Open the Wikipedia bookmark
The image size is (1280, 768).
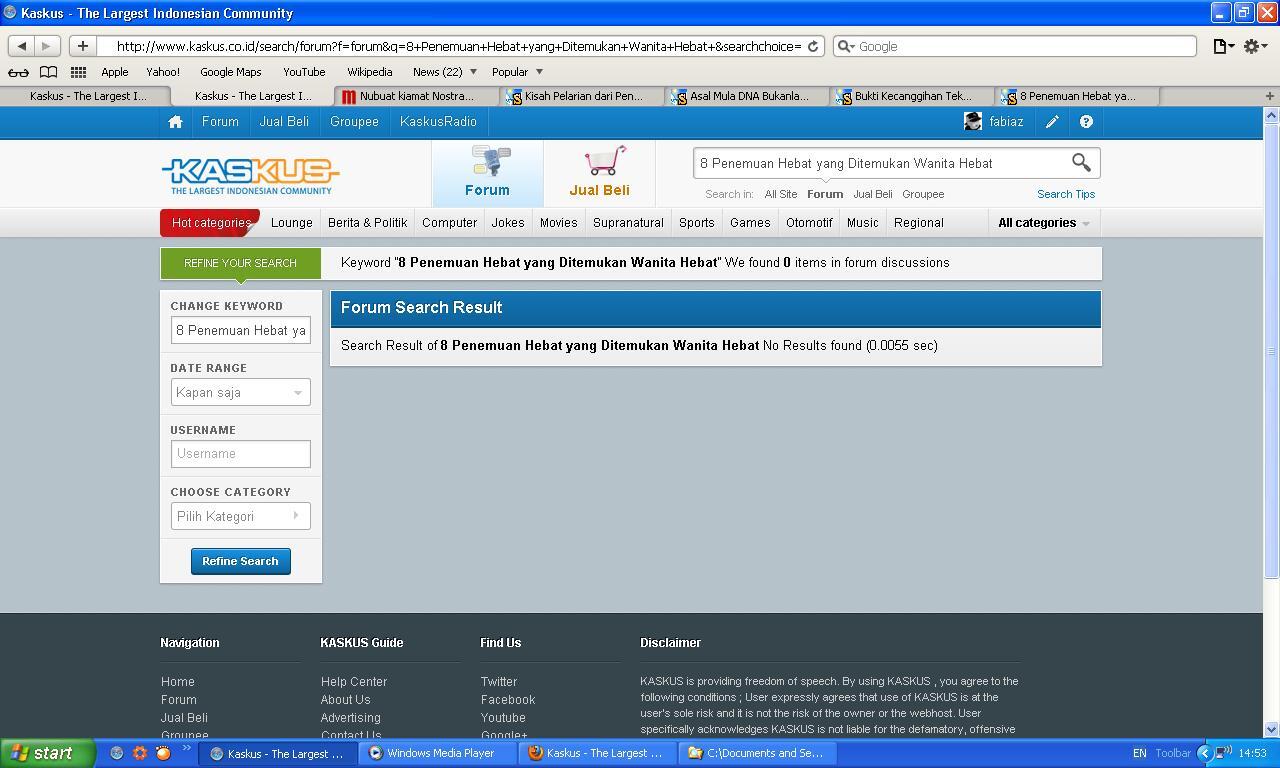(x=370, y=72)
